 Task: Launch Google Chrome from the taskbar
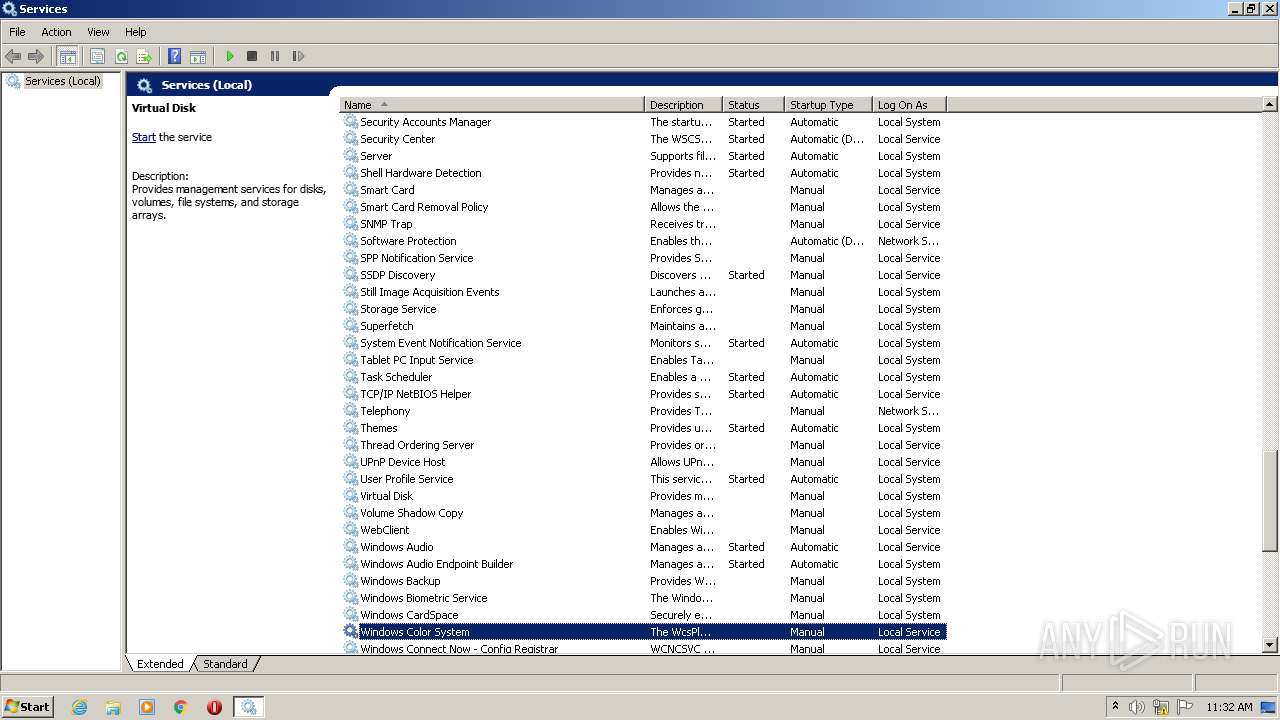coord(181,707)
